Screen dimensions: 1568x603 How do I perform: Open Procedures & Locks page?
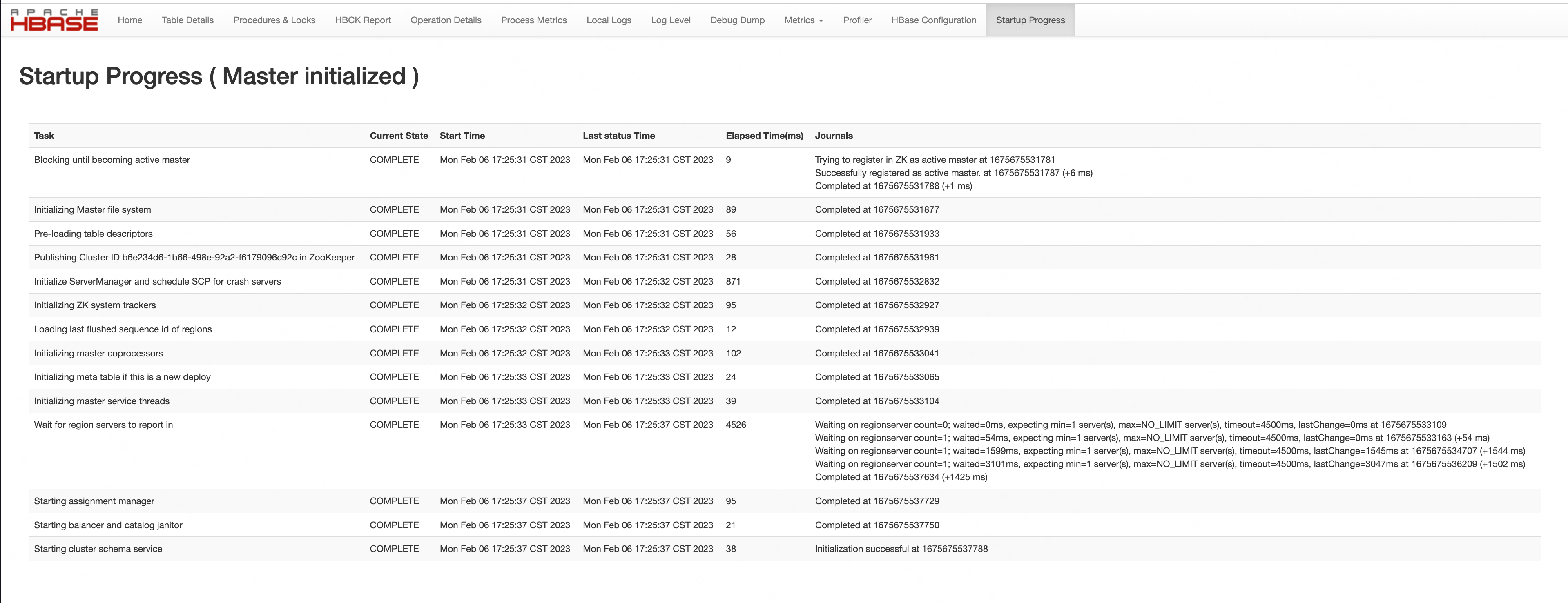pyautogui.click(x=274, y=20)
